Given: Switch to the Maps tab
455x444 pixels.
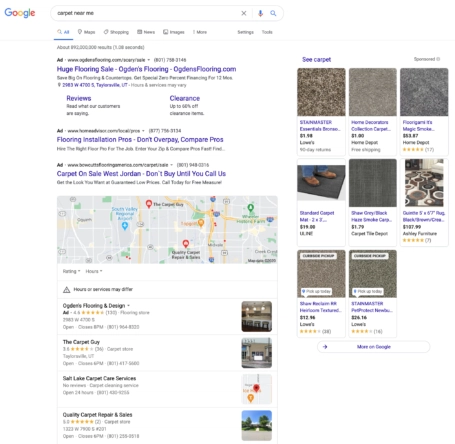Looking at the screenshot, I should [x=86, y=32].
